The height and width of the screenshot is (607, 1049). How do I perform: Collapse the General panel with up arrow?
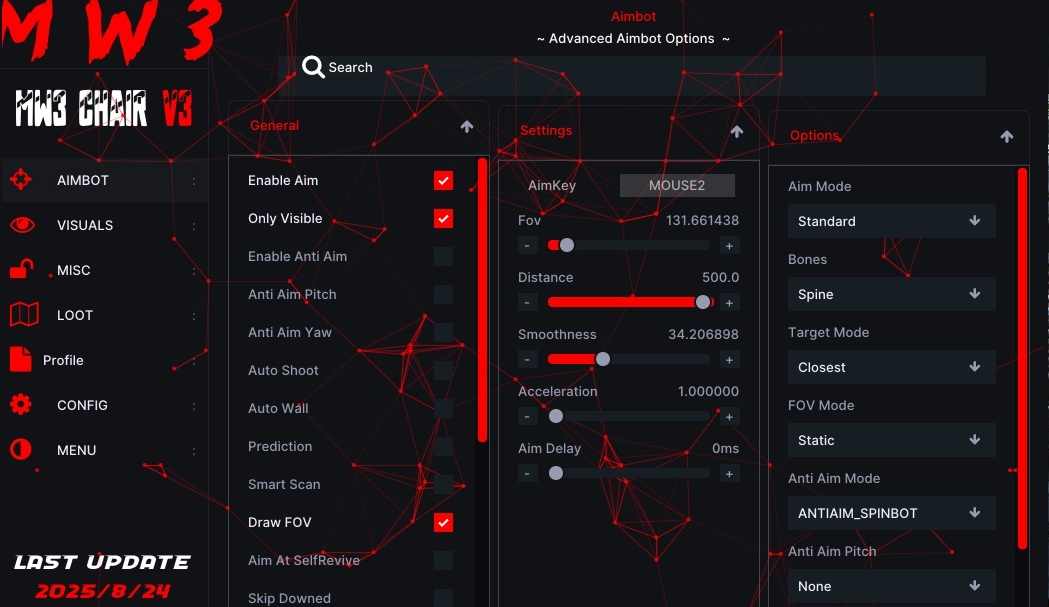[467, 127]
